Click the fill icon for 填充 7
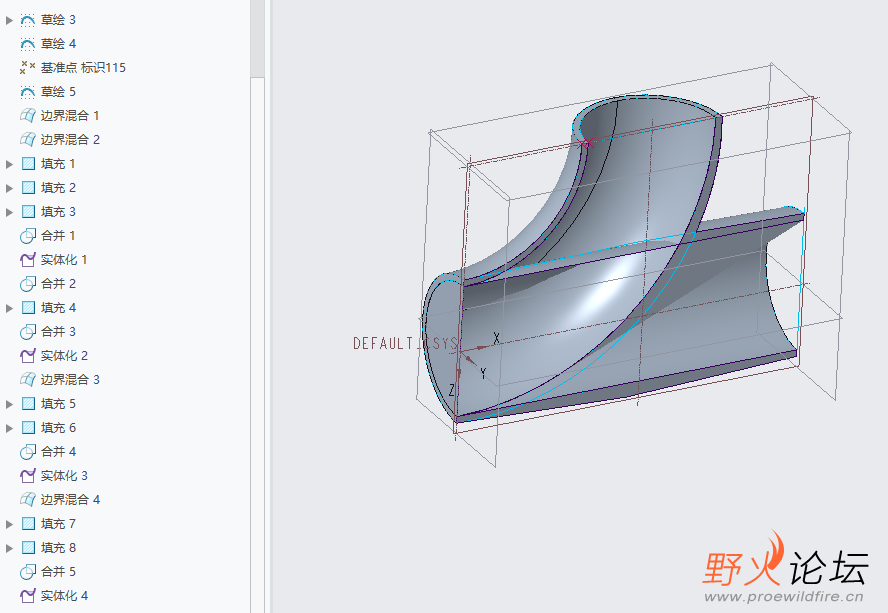Viewport: 888px width, 613px height. [x=28, y=524]
